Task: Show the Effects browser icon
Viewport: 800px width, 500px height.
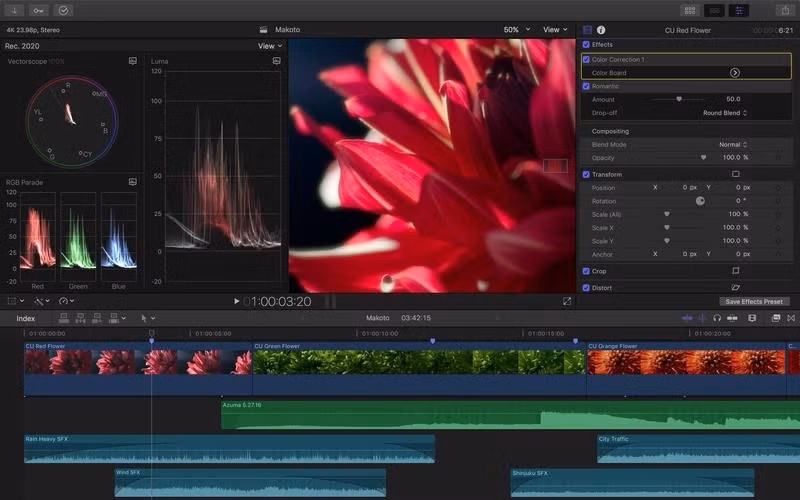Action: (776, 318)
